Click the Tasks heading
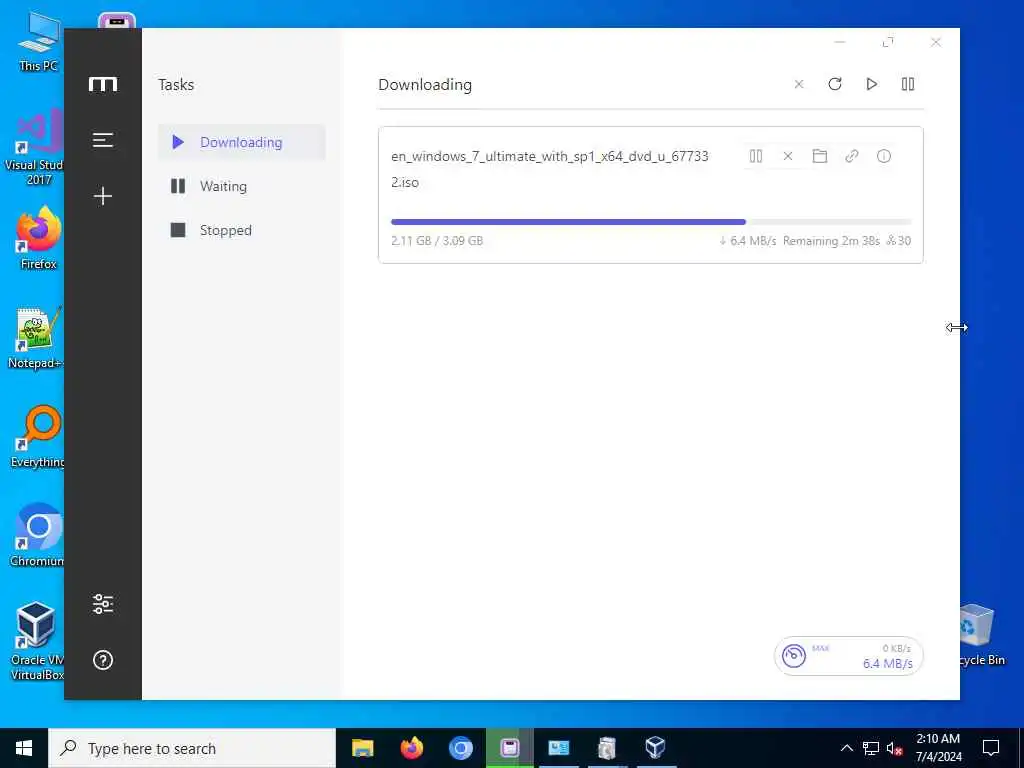The width and height of the screenshot is (1024, 768). 176,84
